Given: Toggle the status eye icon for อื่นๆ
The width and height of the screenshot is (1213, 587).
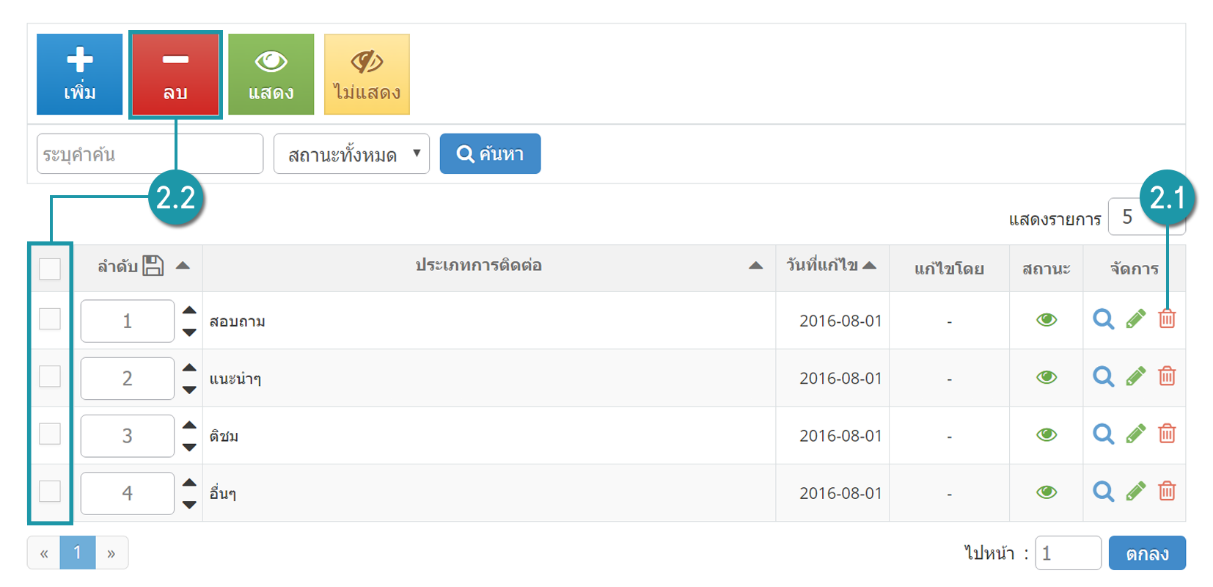Looking at the screenshot, I should [x=1047, y=492].
